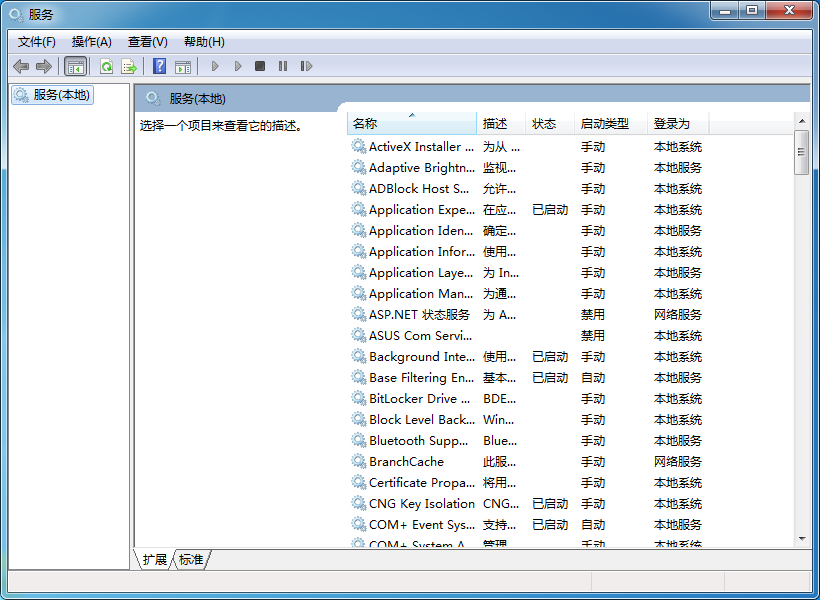Image resolution: width=820 pixels, height=600 pixels.
Task: Open the 文件(F) menu
Action: 37,41
